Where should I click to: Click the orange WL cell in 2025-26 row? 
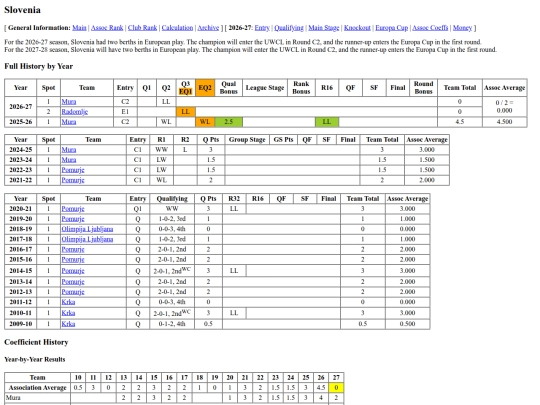(x=205, y=122)
